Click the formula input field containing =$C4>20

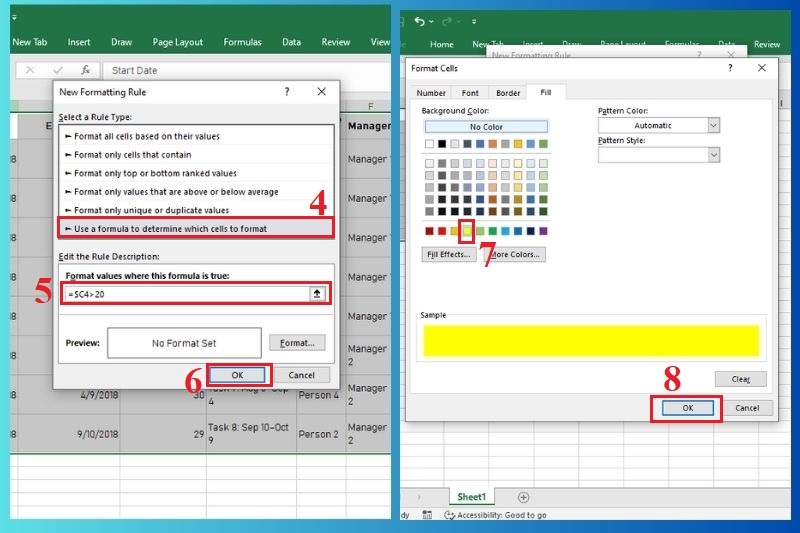(187, 294)
